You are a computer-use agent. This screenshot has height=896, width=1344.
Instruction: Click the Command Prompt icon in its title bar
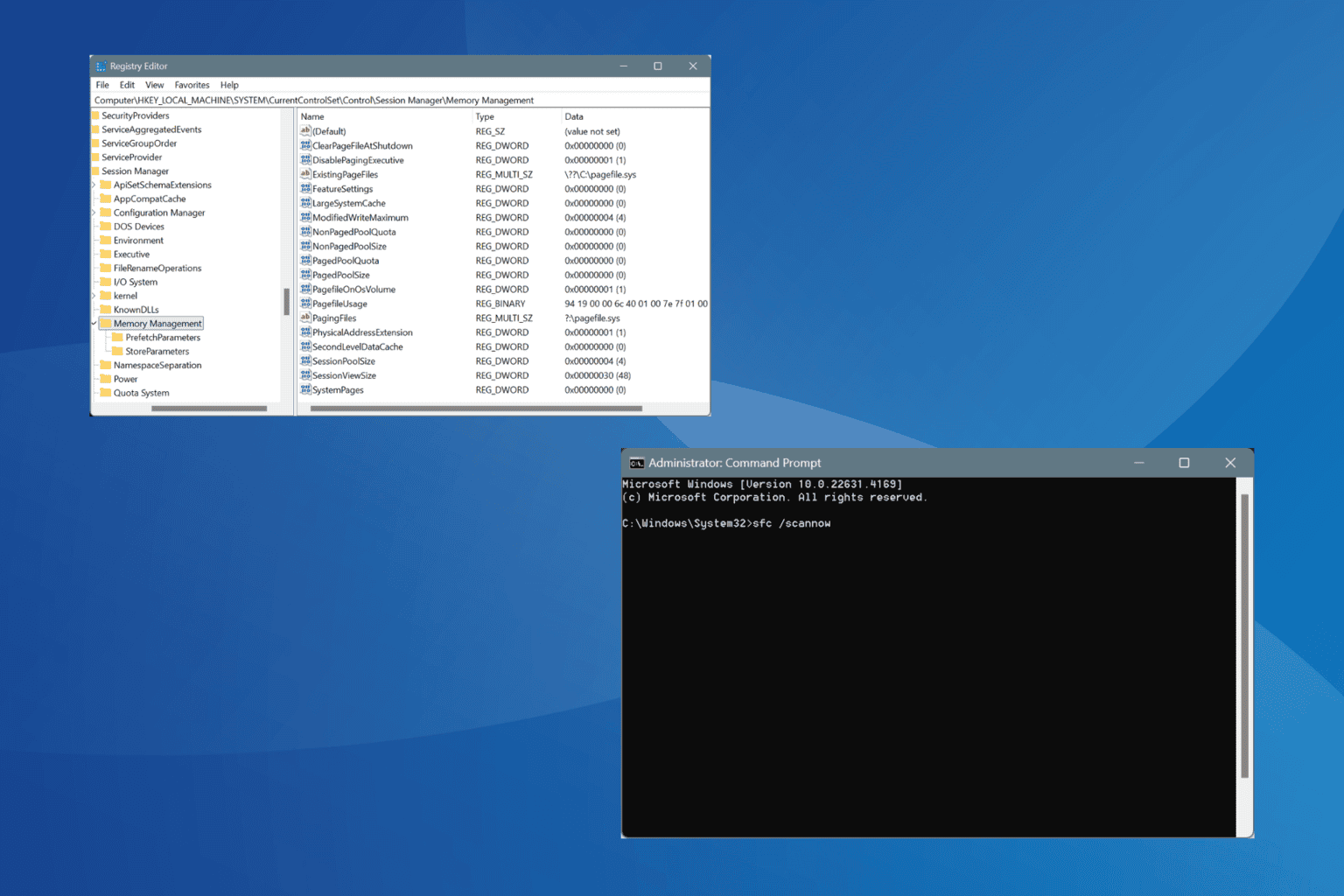(637, 463)
